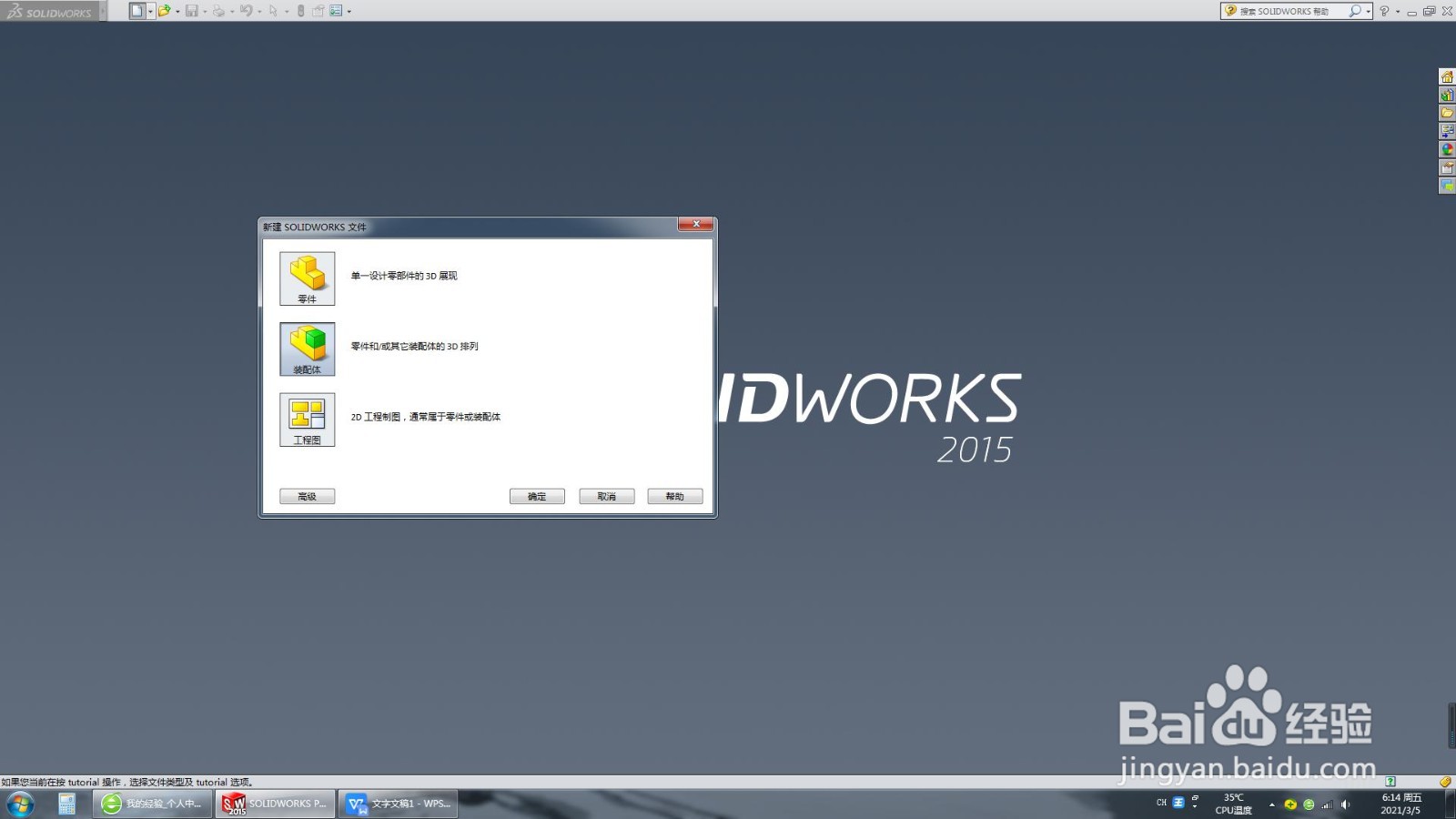Click the Cancel (取消) button
Screen dimensions: 1456x819
[x=606, y=496]
